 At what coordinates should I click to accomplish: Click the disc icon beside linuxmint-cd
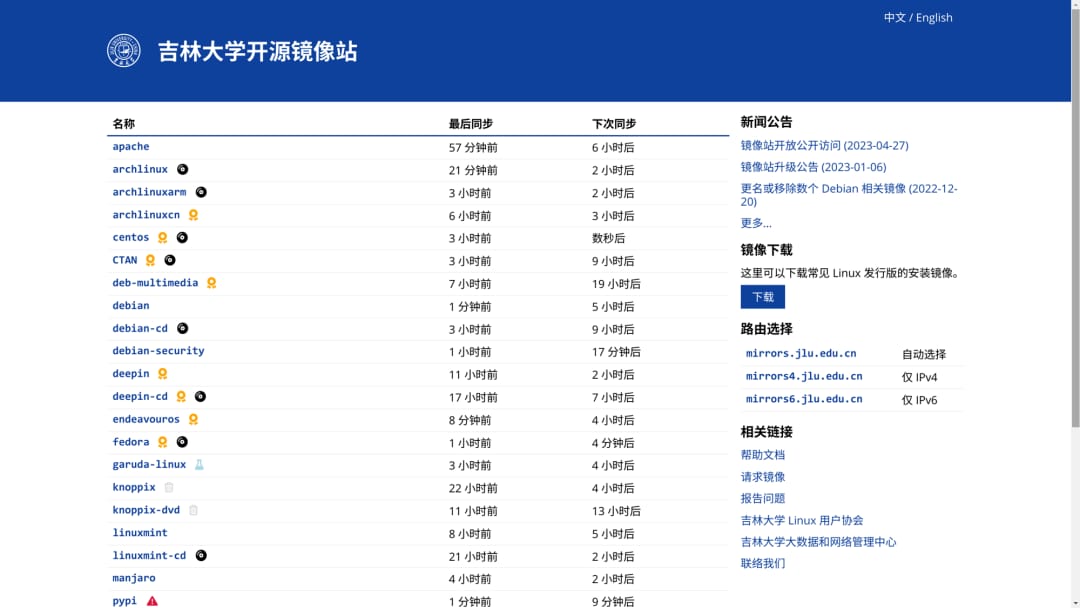pyautogui.click(x=201, y=556)
